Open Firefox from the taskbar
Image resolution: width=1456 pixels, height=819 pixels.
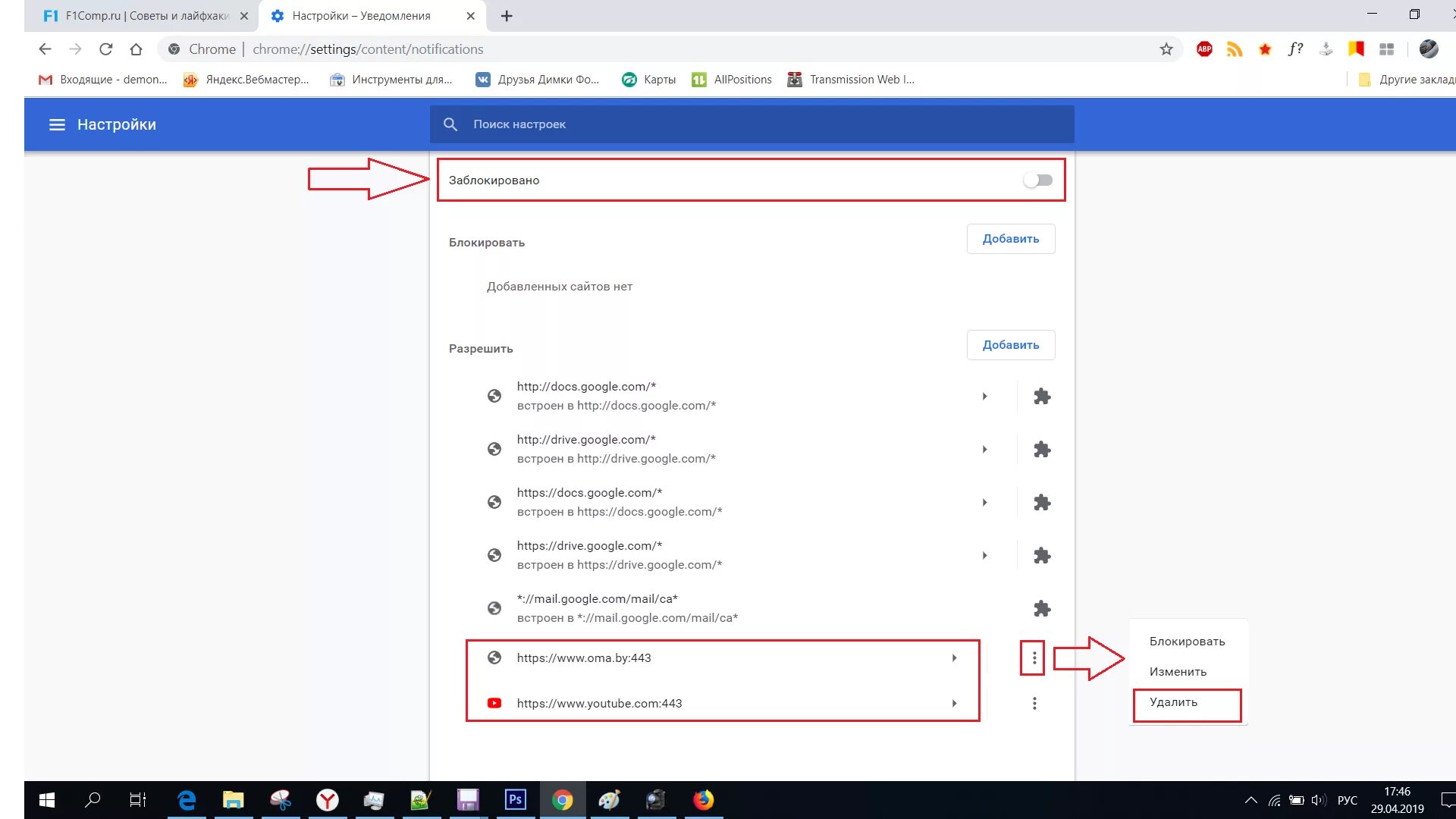(x=703, y=800)
